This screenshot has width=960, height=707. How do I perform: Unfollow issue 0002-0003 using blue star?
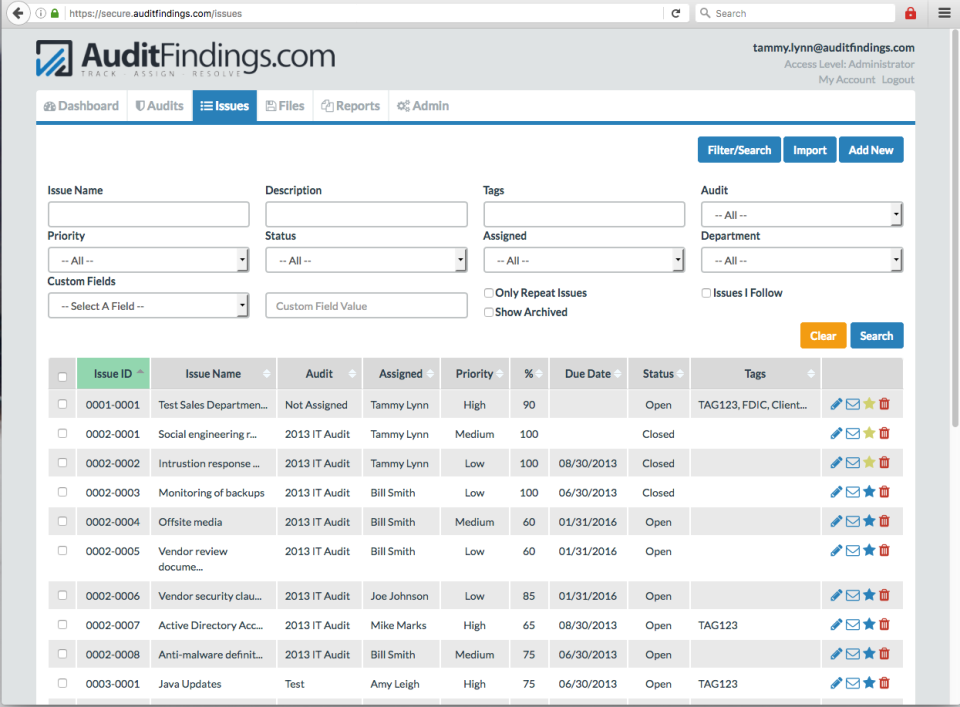click(868, 492)
